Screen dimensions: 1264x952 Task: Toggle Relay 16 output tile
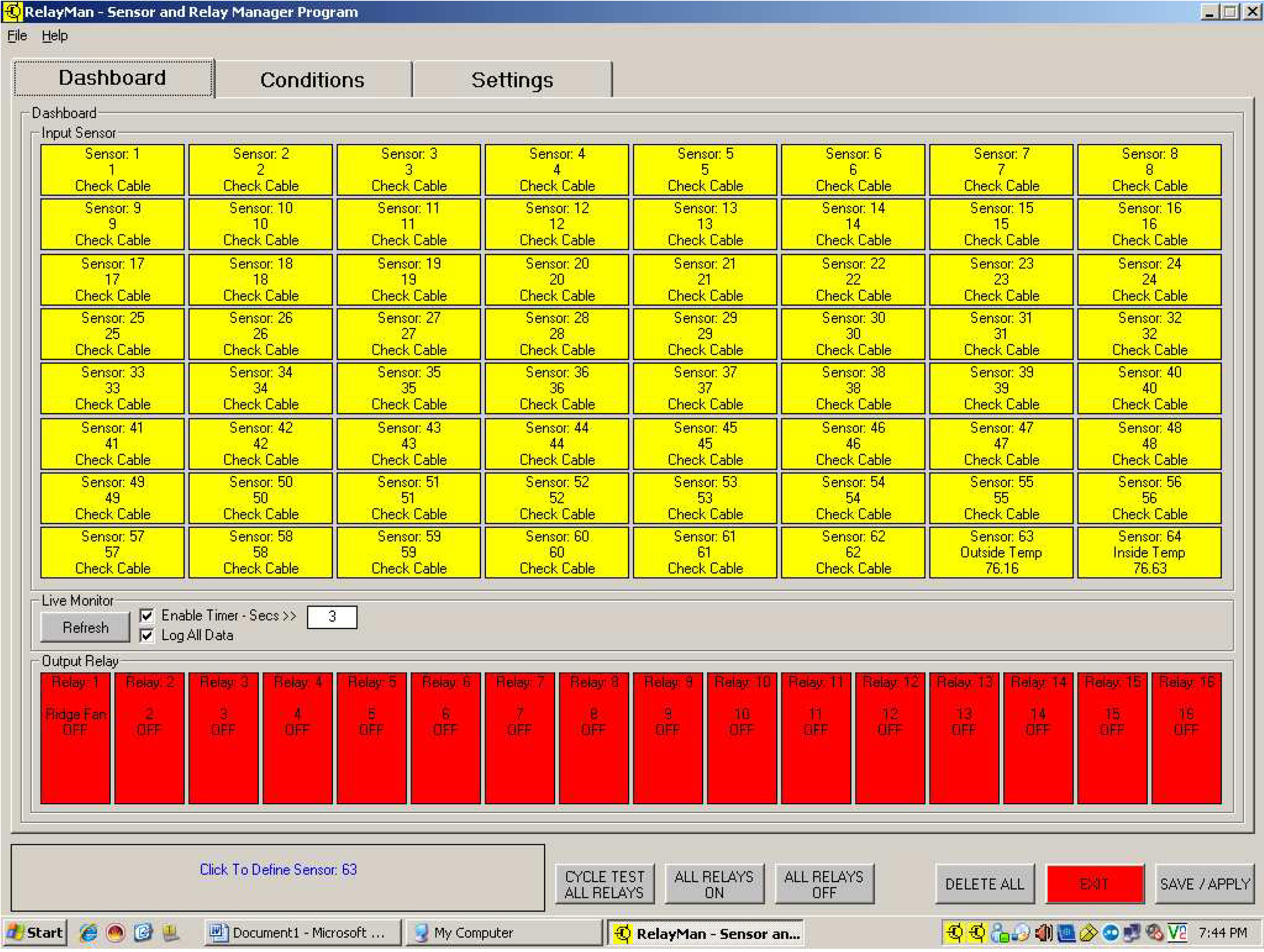point(1186,738)
